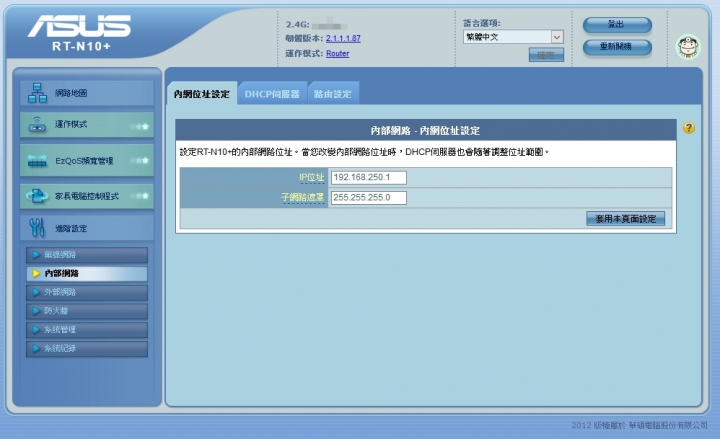This screenshot has width=720, height=439.
Task: Switch to 內網位址設定 tab
Action: coord(202,94)
